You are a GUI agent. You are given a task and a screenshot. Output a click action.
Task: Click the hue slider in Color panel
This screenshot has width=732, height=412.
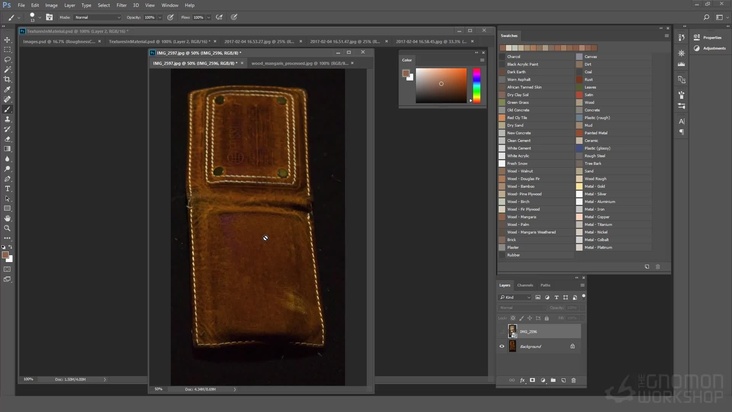(476, 86)
